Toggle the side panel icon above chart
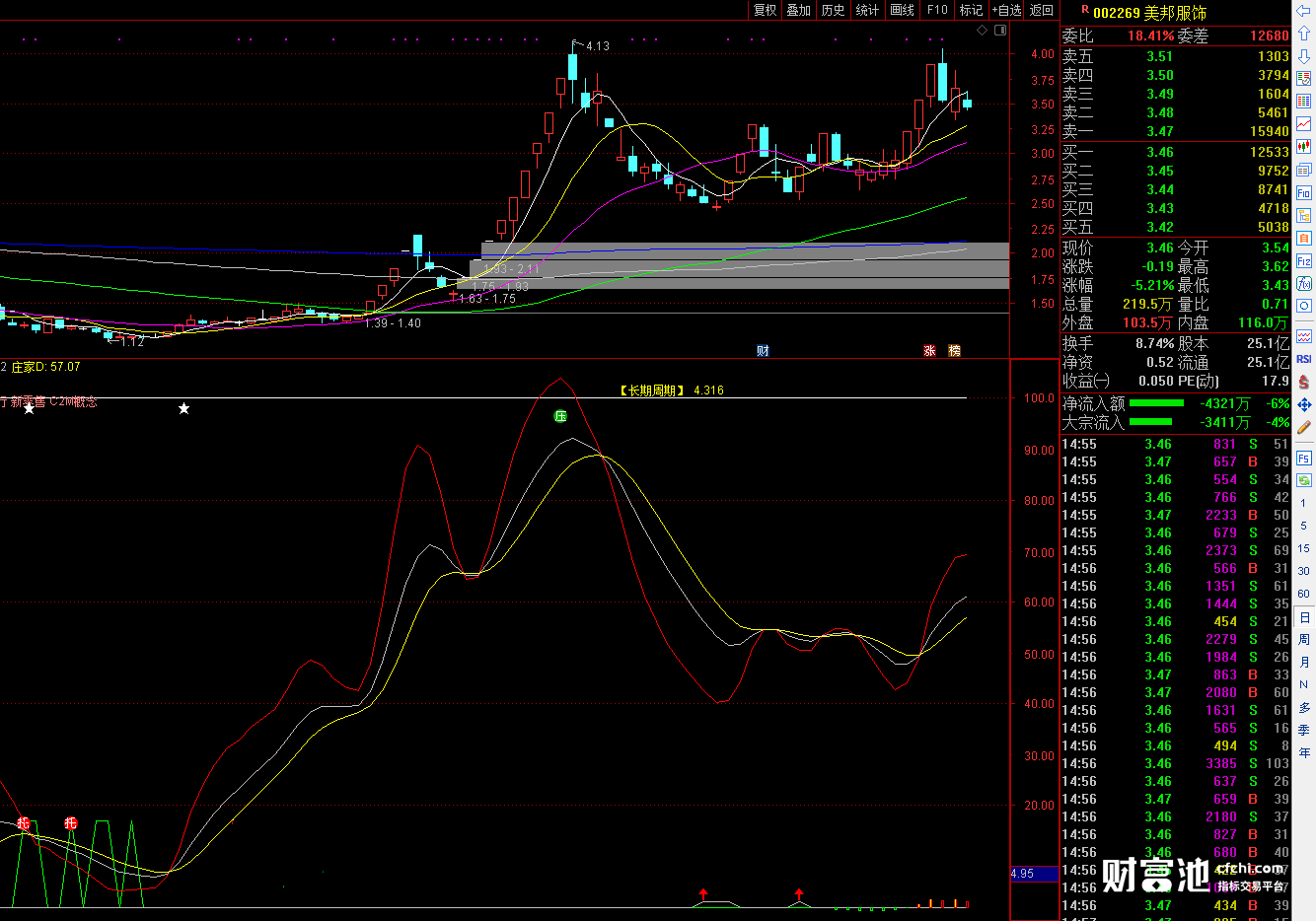This screenshot has height=921, width=1316. point(1000,31)
